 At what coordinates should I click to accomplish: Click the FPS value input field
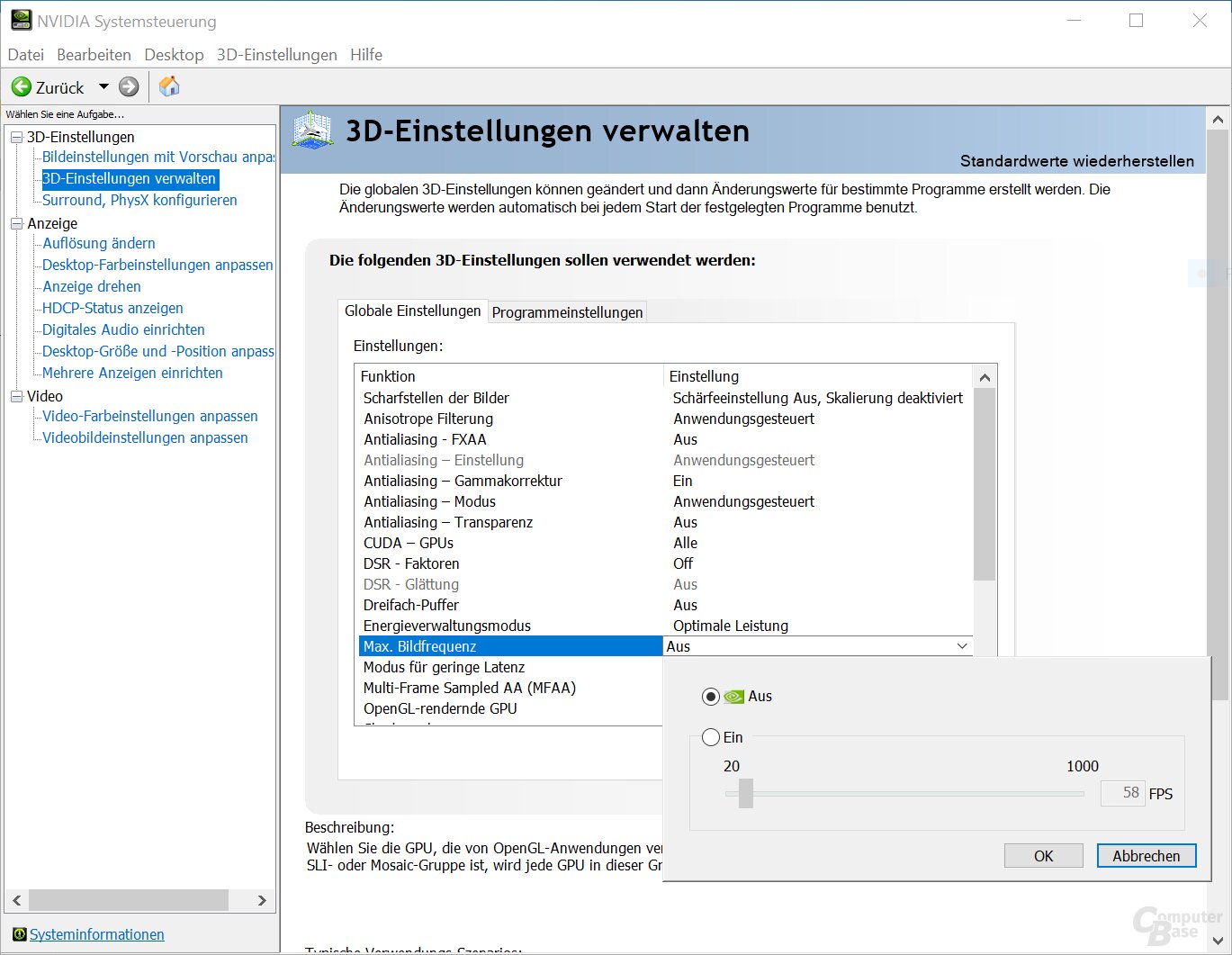click(x=1122, y=793)
